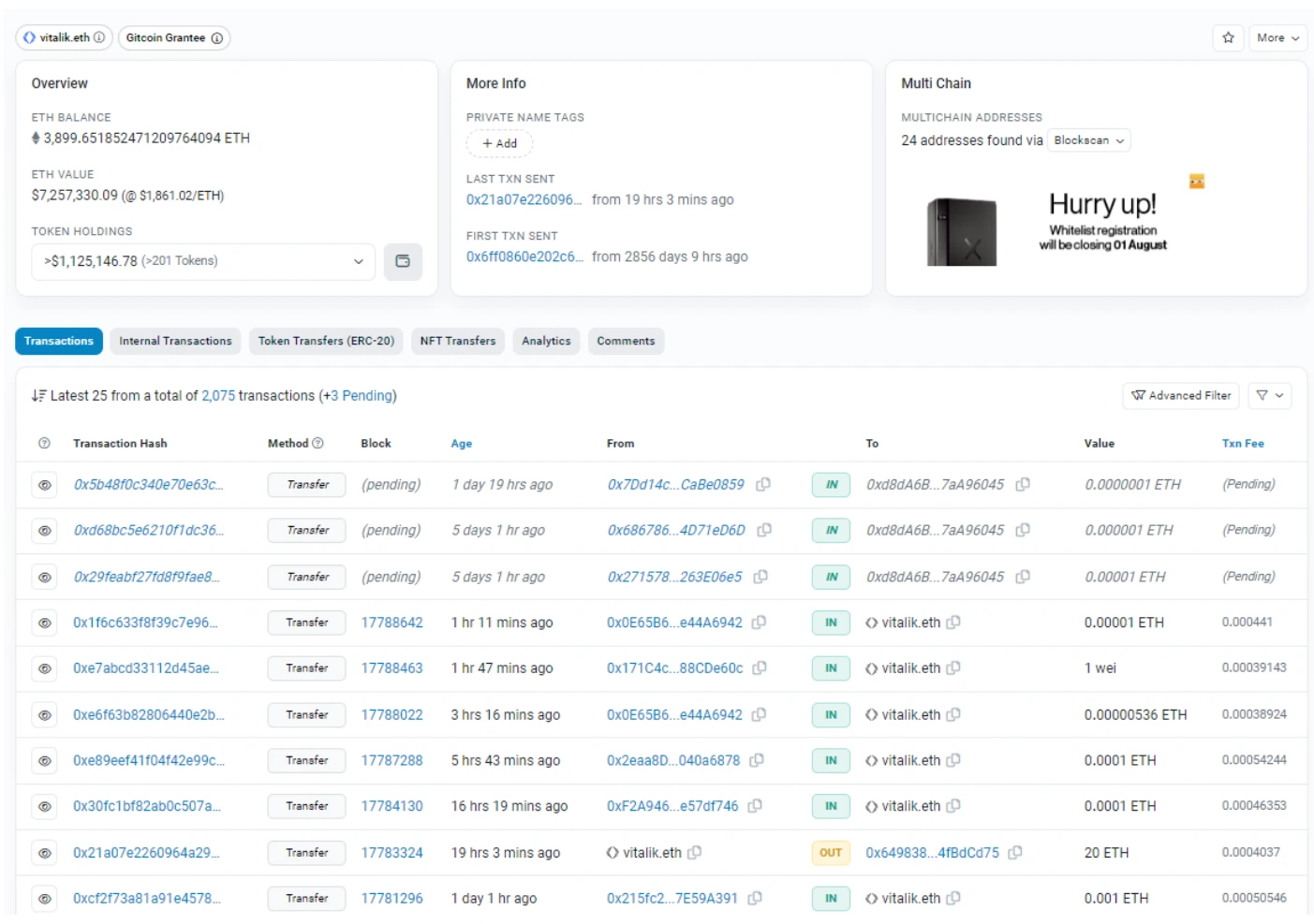Image resolution: width=1314 pixels, height=924 pixels.
Task: Click the Advanced Filter button
Action: click(x=1180, y=396)
